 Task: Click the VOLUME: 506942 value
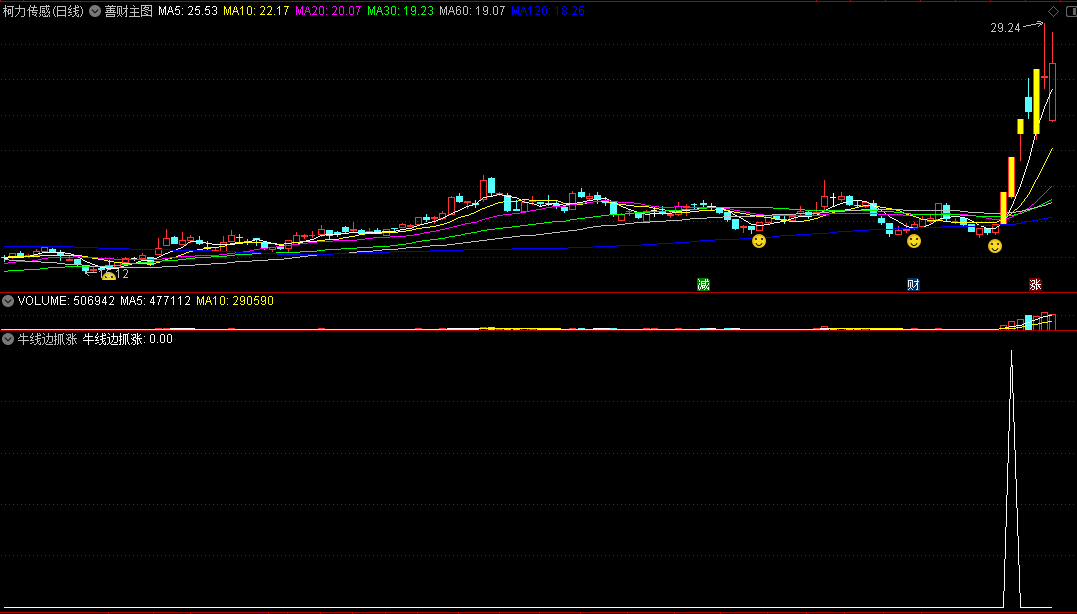(x=66, y=301)
